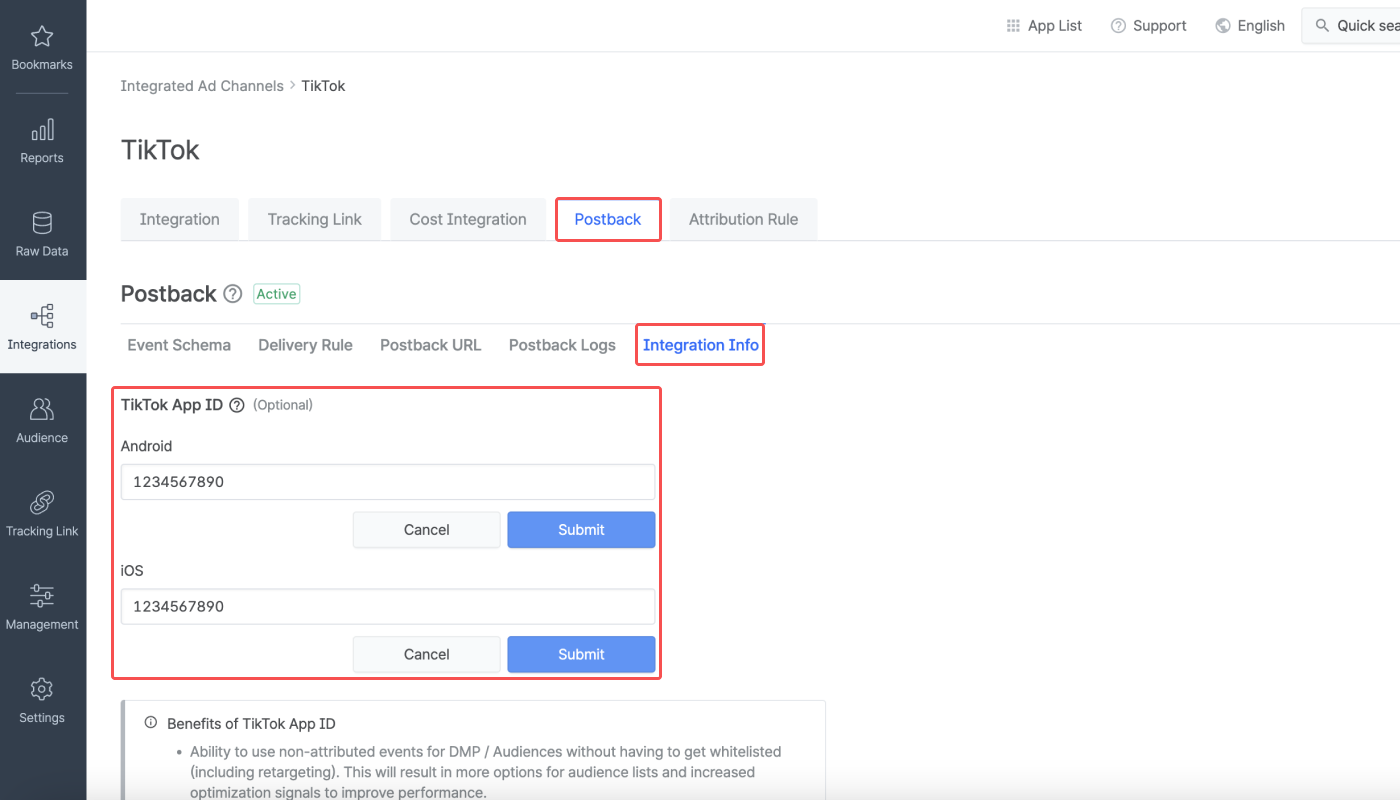
Task: Open the Postback URL sub-tab
Action: pos(431,345)
